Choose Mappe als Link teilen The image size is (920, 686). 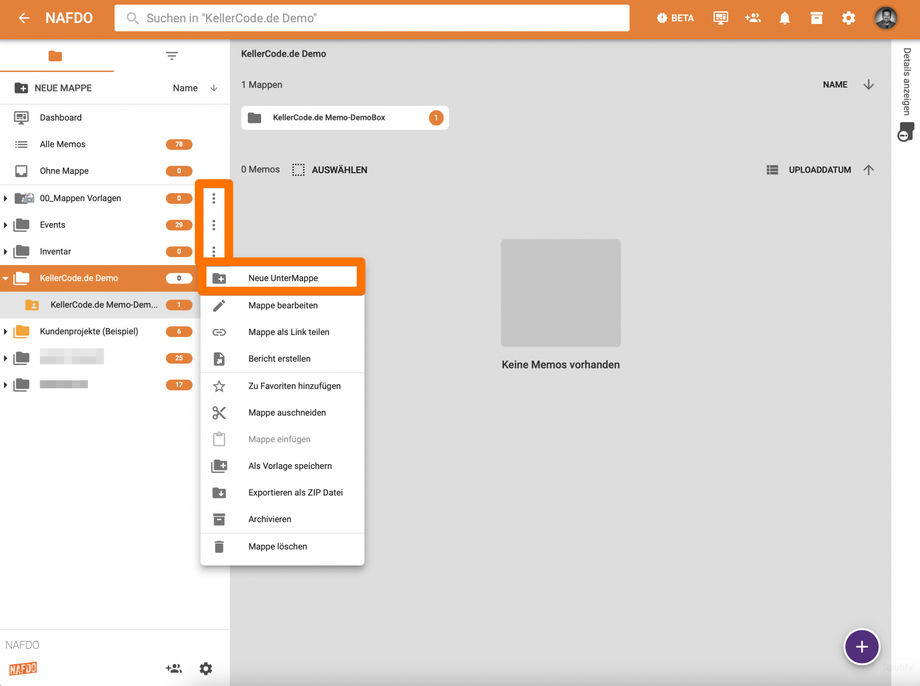tap(282, 332)
